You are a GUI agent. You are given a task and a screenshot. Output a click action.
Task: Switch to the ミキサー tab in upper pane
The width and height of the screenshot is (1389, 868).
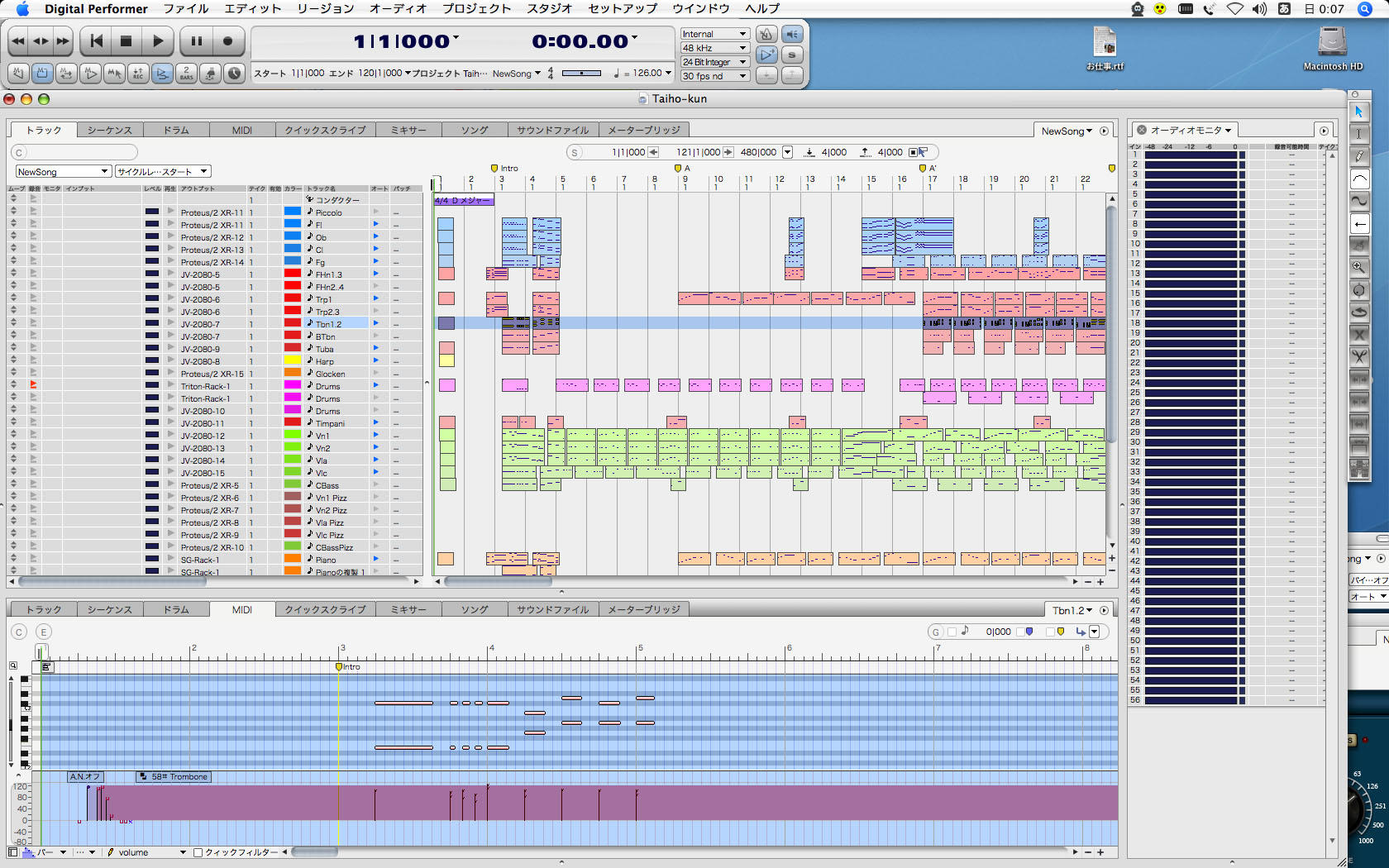pyautogui.click(x=408, y=130)
